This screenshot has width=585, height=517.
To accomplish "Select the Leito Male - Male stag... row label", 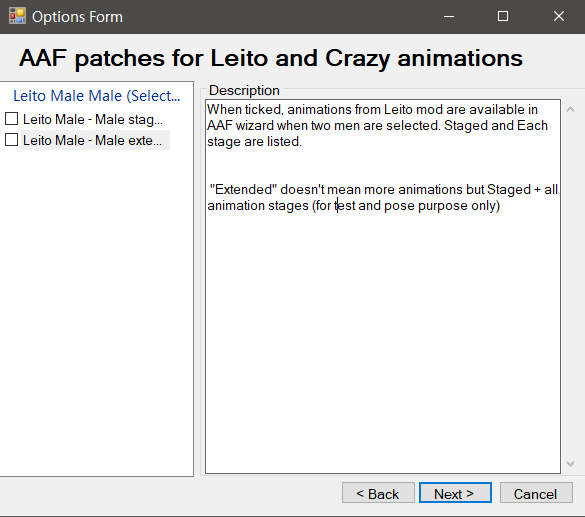I will [93, 119].
